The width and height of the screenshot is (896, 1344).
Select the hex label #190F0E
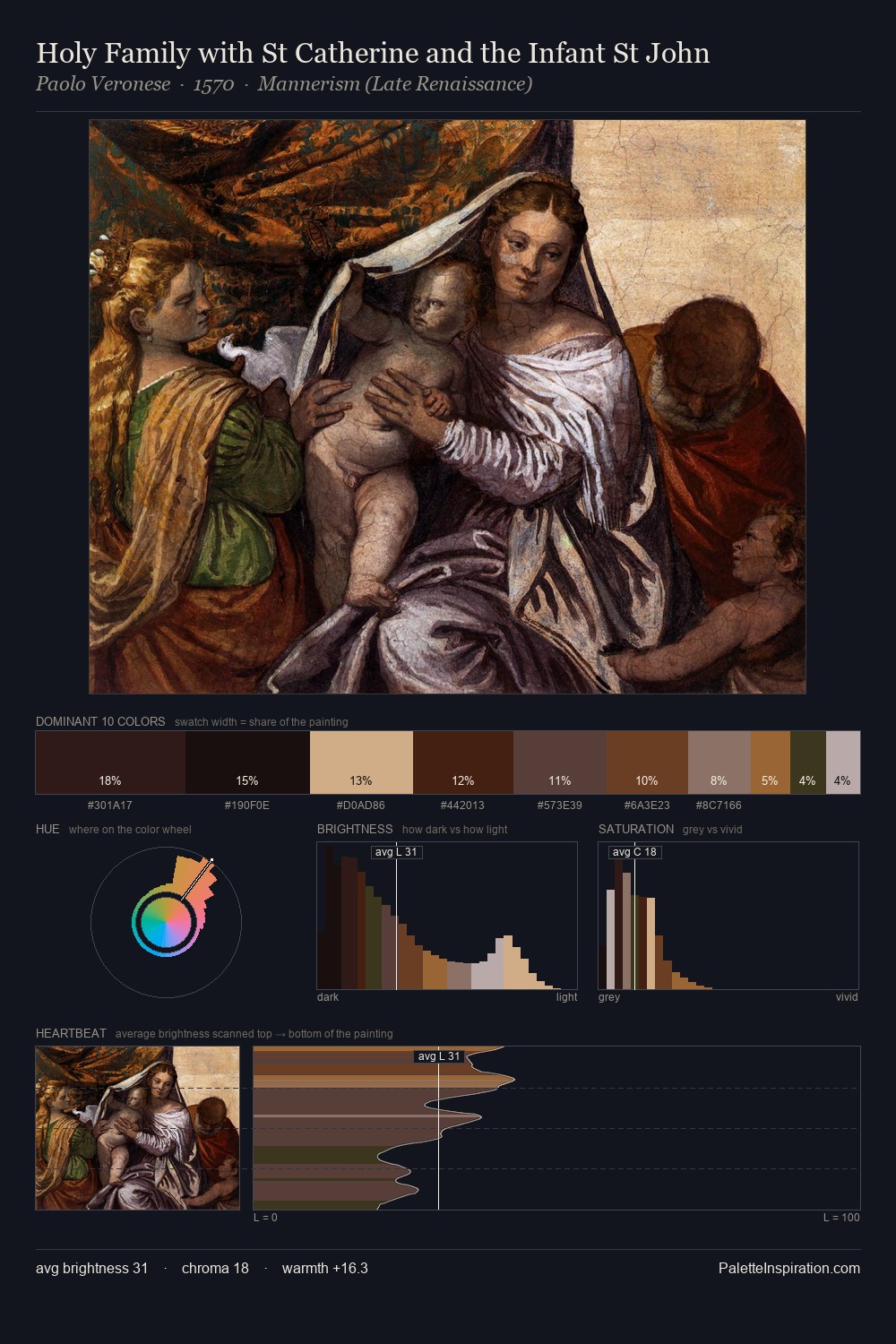[x=247, y=806]
